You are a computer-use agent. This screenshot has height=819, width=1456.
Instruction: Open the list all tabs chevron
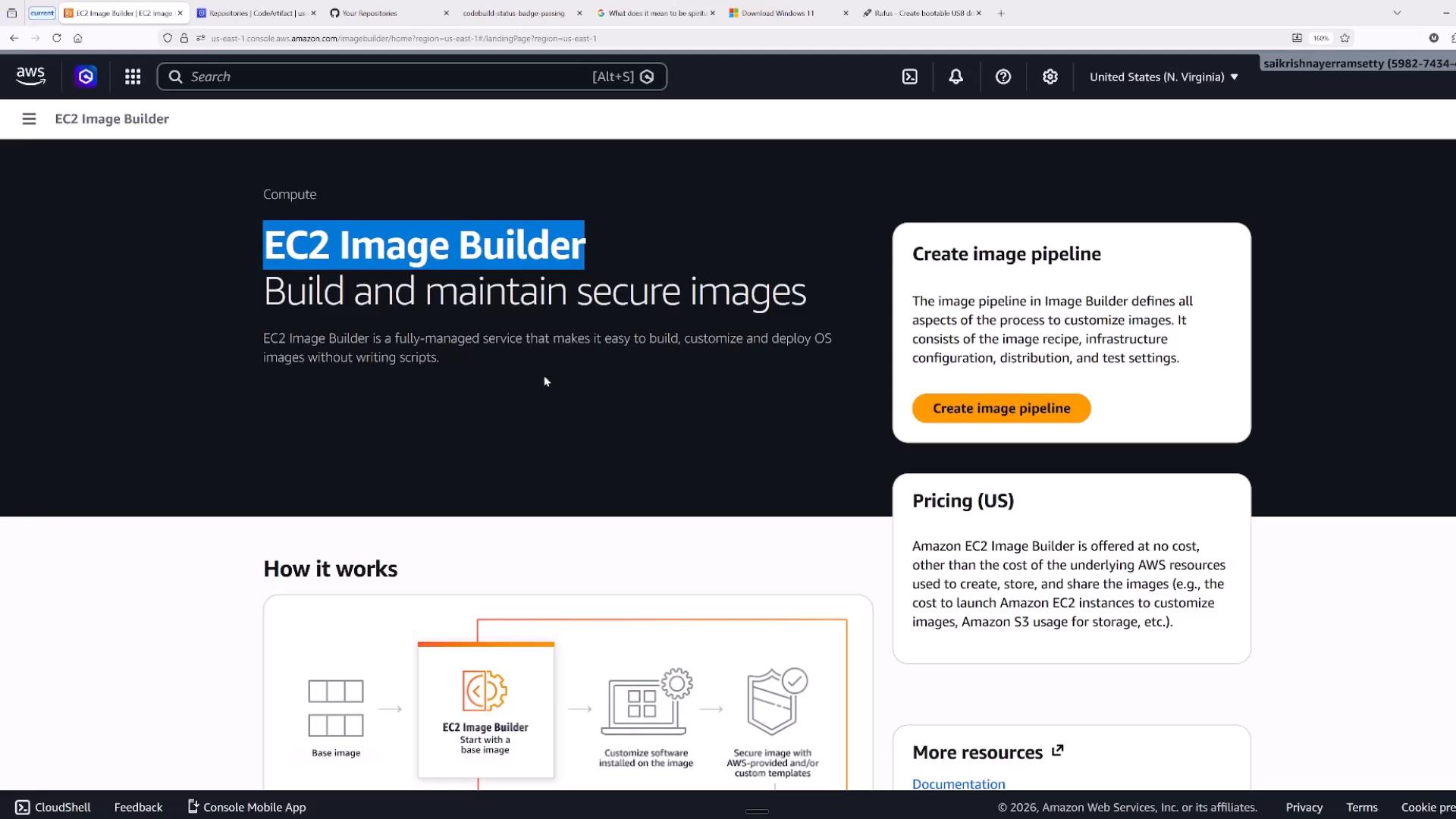1397,13
